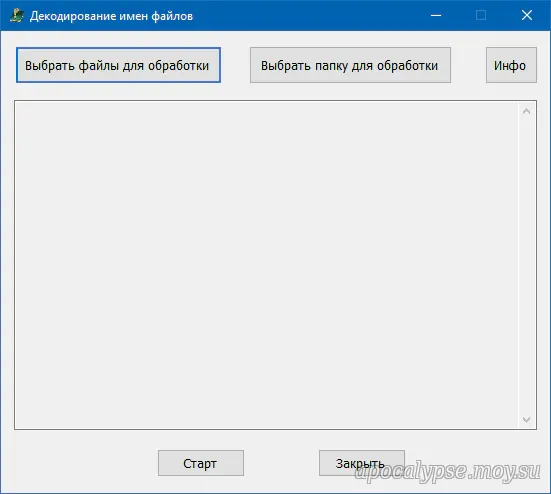Image resolution: width=551 pixels, height=494 pixels.
Task: Dismiss the dialog using Закрыть
Action: click(362, 463)
